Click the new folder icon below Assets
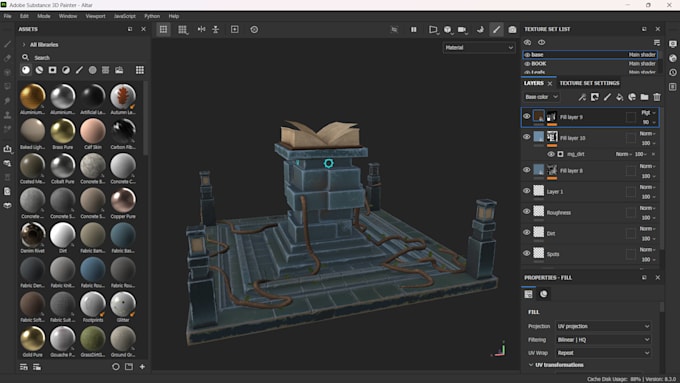 pos(129,367)
